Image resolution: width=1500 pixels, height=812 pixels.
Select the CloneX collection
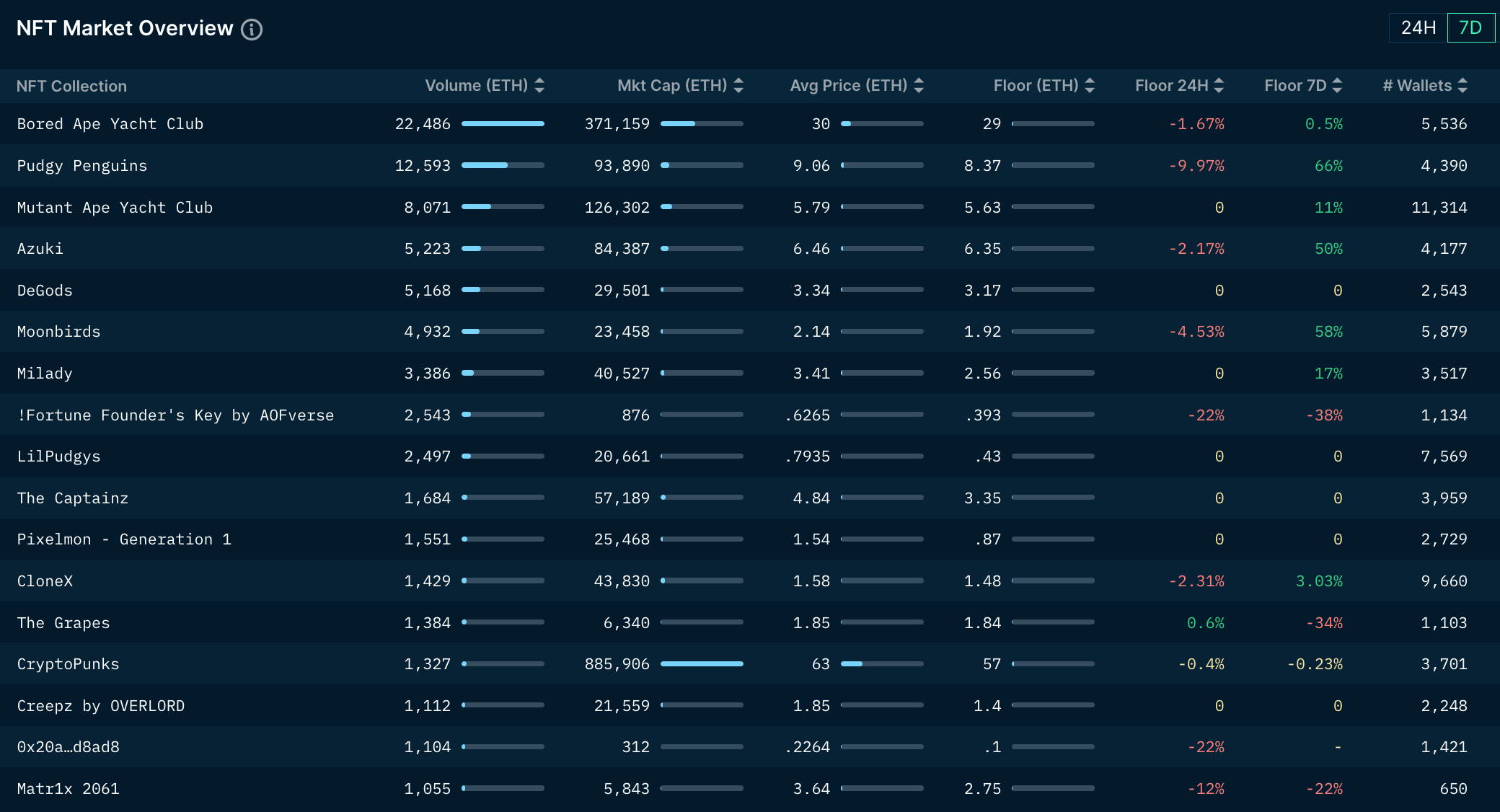click(45, 581)
